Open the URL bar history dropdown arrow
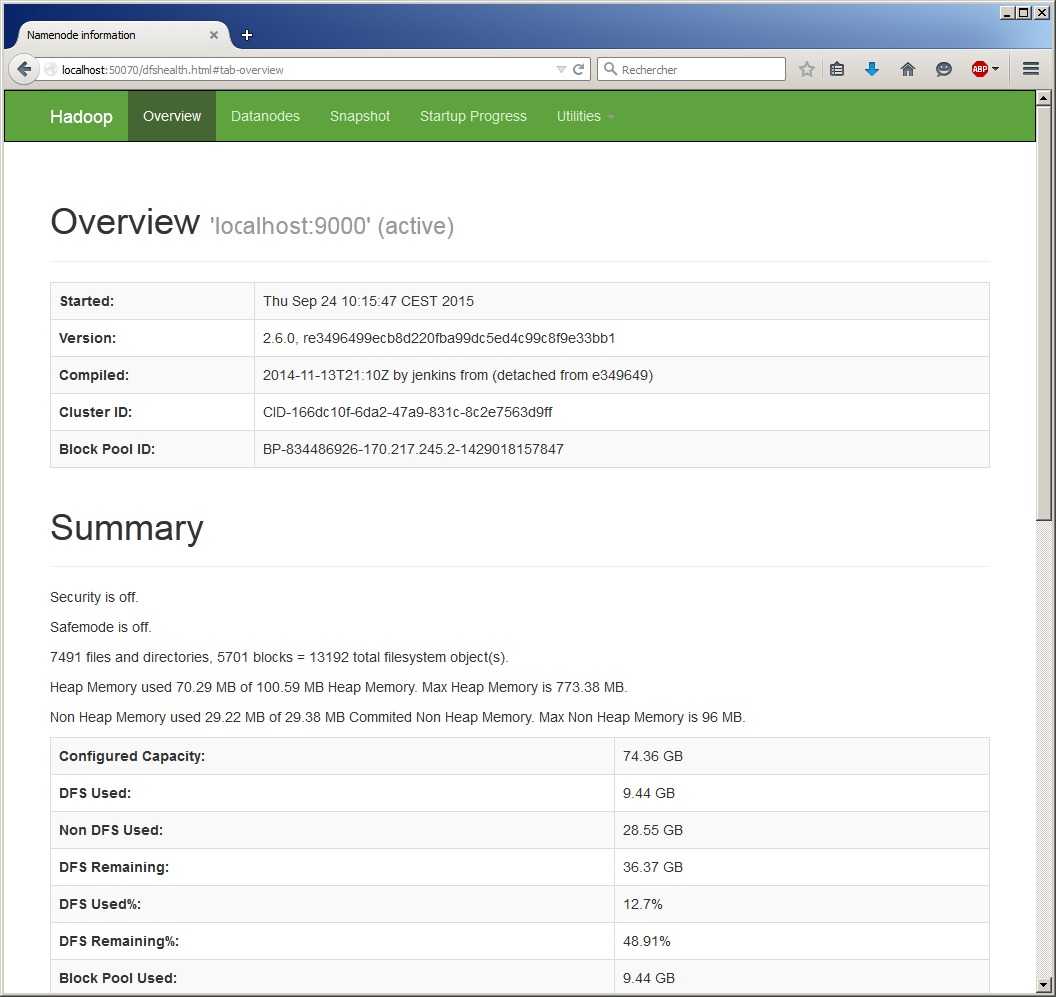The height and width of the screenshot is (997, 1056). point(561,70)
